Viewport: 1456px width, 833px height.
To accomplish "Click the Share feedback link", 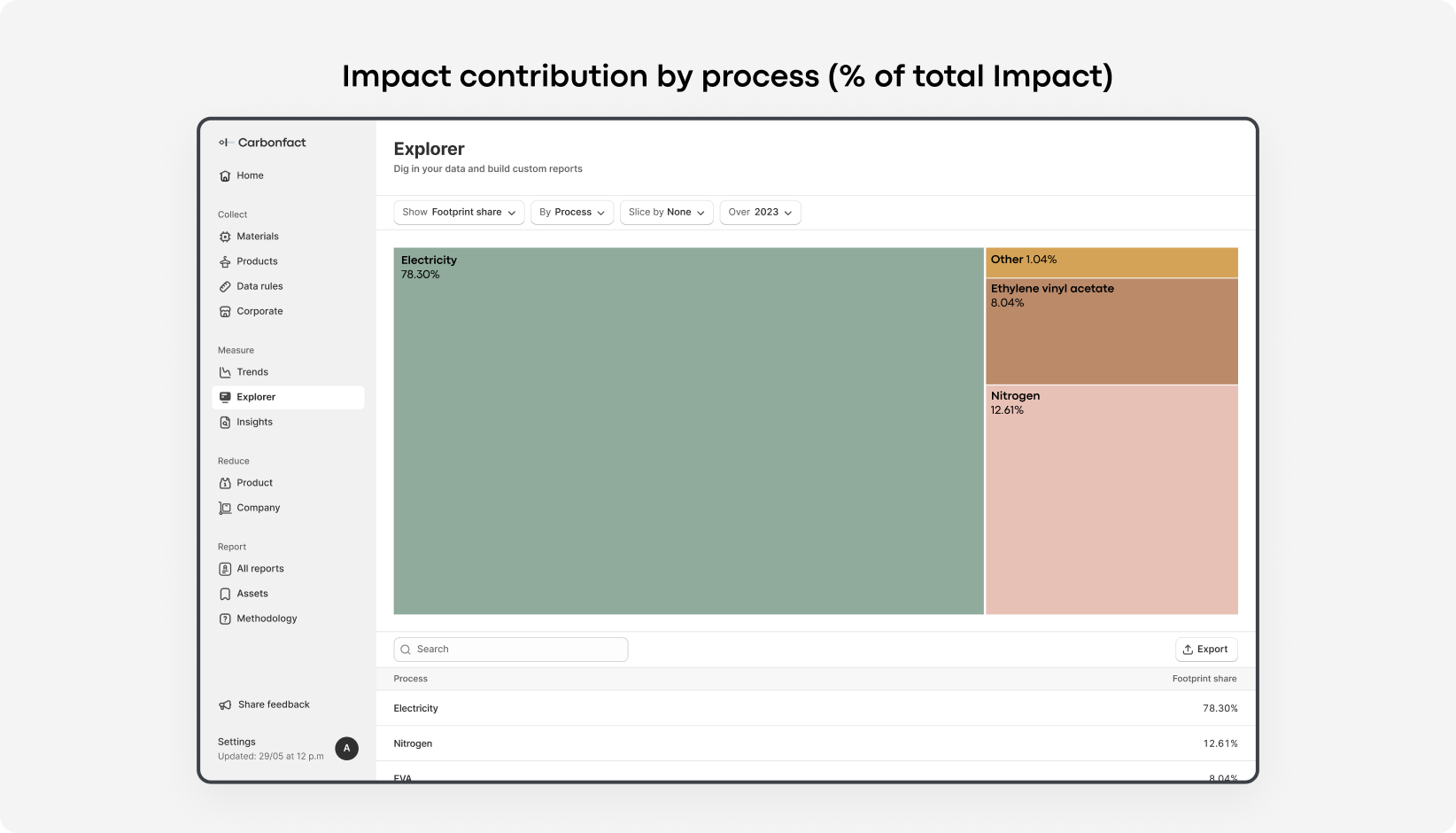I will click(274, 705).
